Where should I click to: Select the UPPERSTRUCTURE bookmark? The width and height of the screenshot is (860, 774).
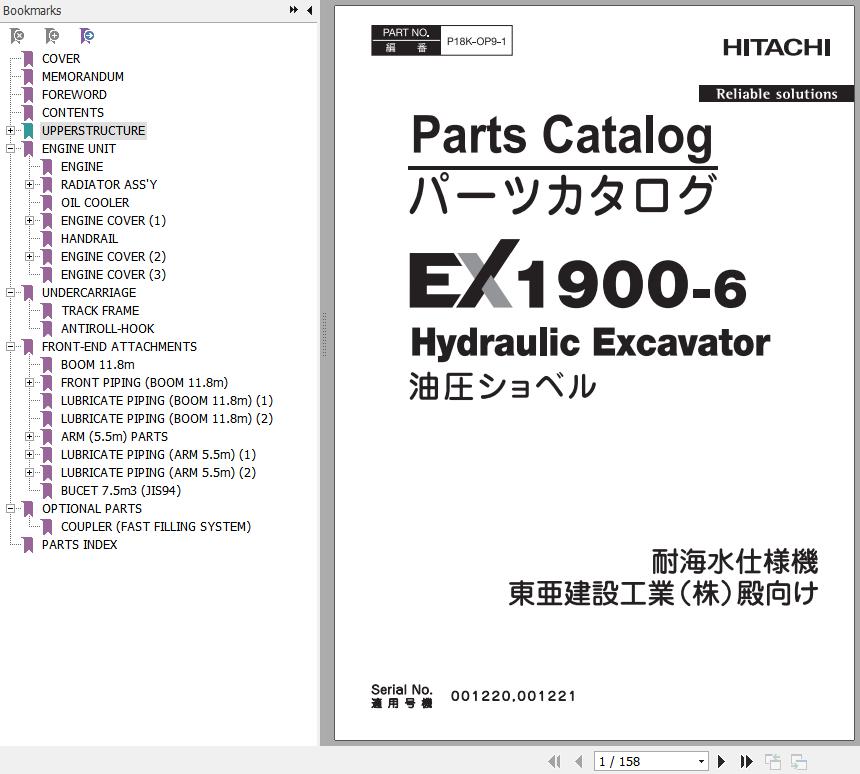[93, 131]
